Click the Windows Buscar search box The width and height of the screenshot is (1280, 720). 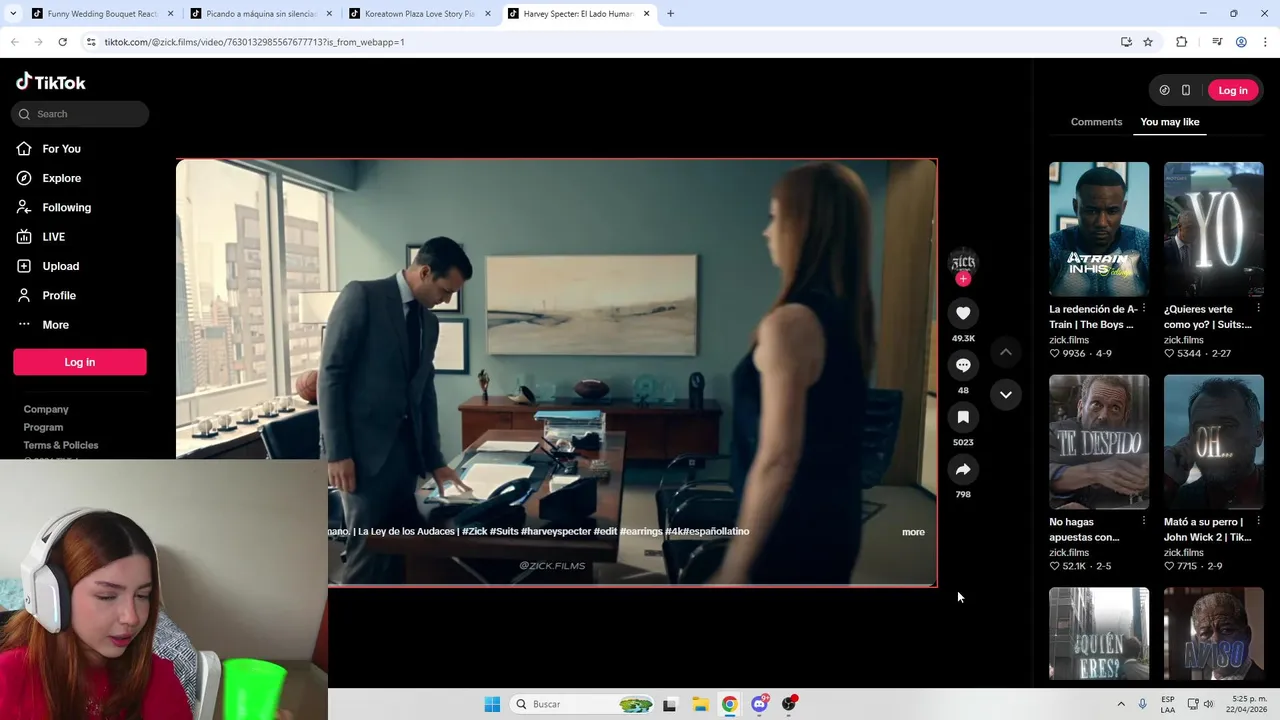pos(582,704)
